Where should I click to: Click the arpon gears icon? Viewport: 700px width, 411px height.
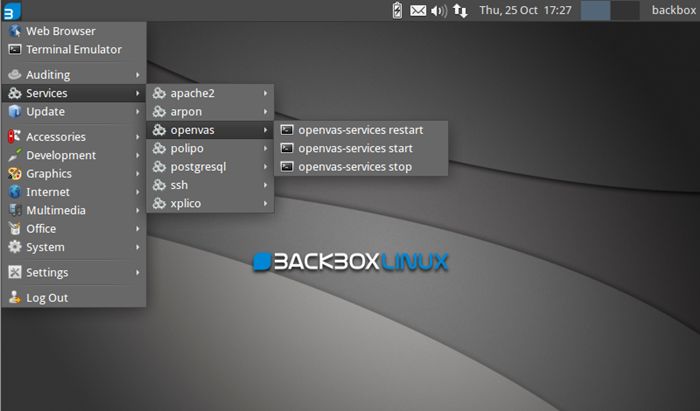point(159,111)
